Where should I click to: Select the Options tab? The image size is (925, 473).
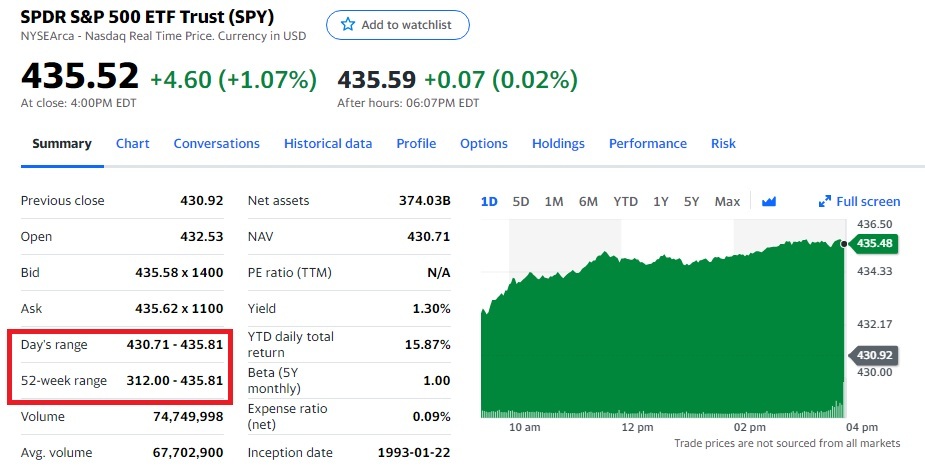[x=484, y=143]
